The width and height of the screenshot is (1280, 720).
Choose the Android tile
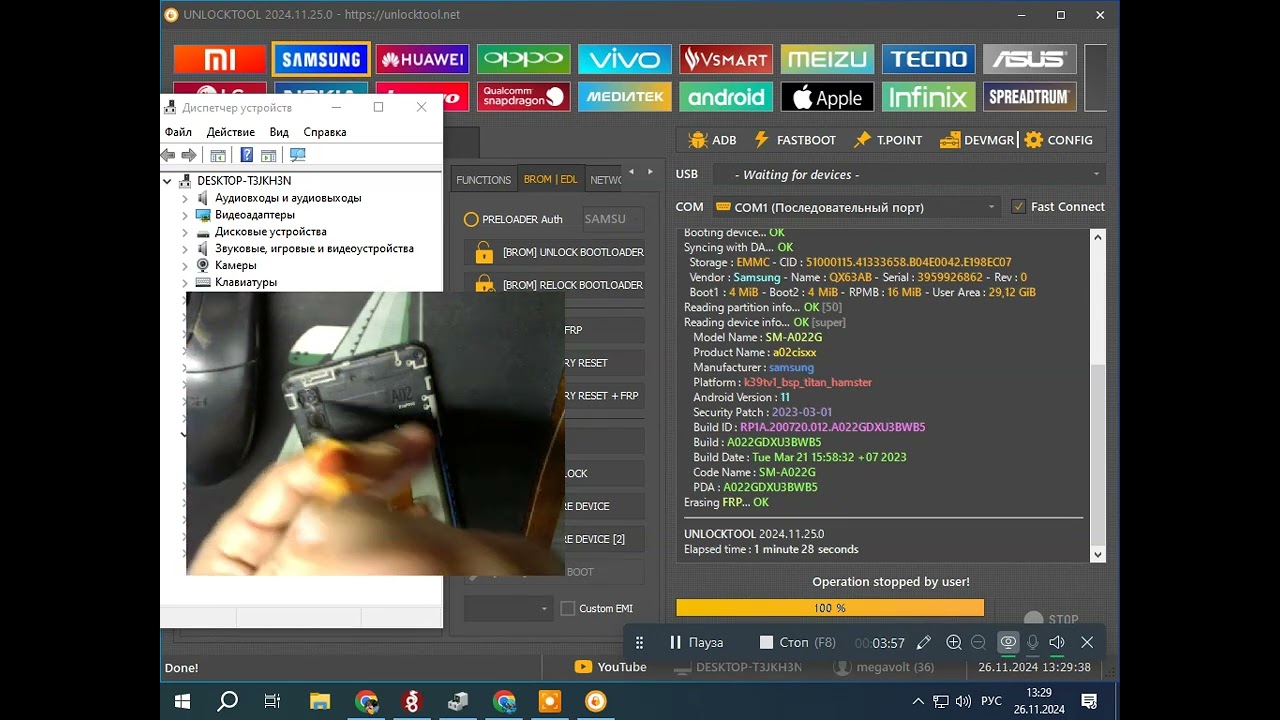click(x=726, y=97)
